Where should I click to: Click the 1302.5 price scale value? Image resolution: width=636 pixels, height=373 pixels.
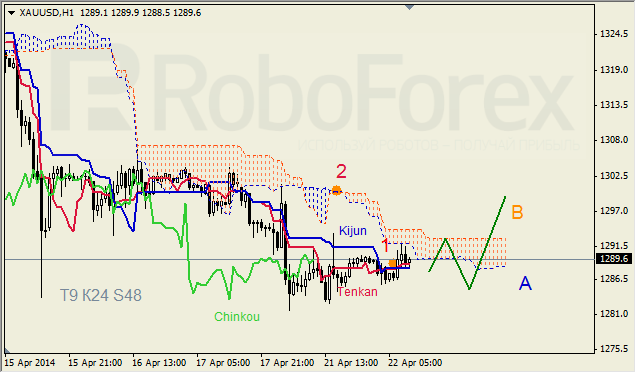coord(614,176)
